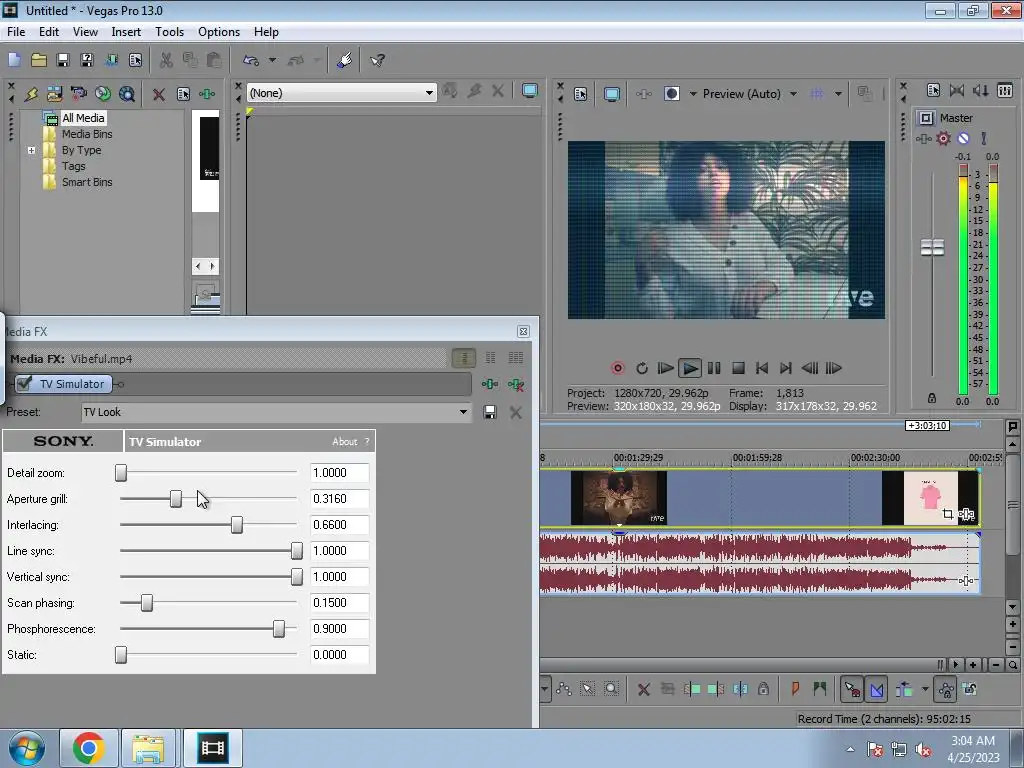Open the File menu

tap(16, 31)
